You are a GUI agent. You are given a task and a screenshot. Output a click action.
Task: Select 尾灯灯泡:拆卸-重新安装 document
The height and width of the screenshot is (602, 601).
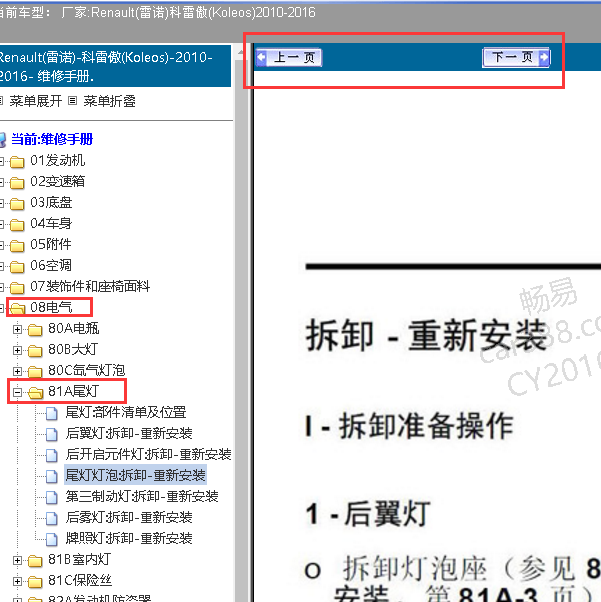pos(135,475)
